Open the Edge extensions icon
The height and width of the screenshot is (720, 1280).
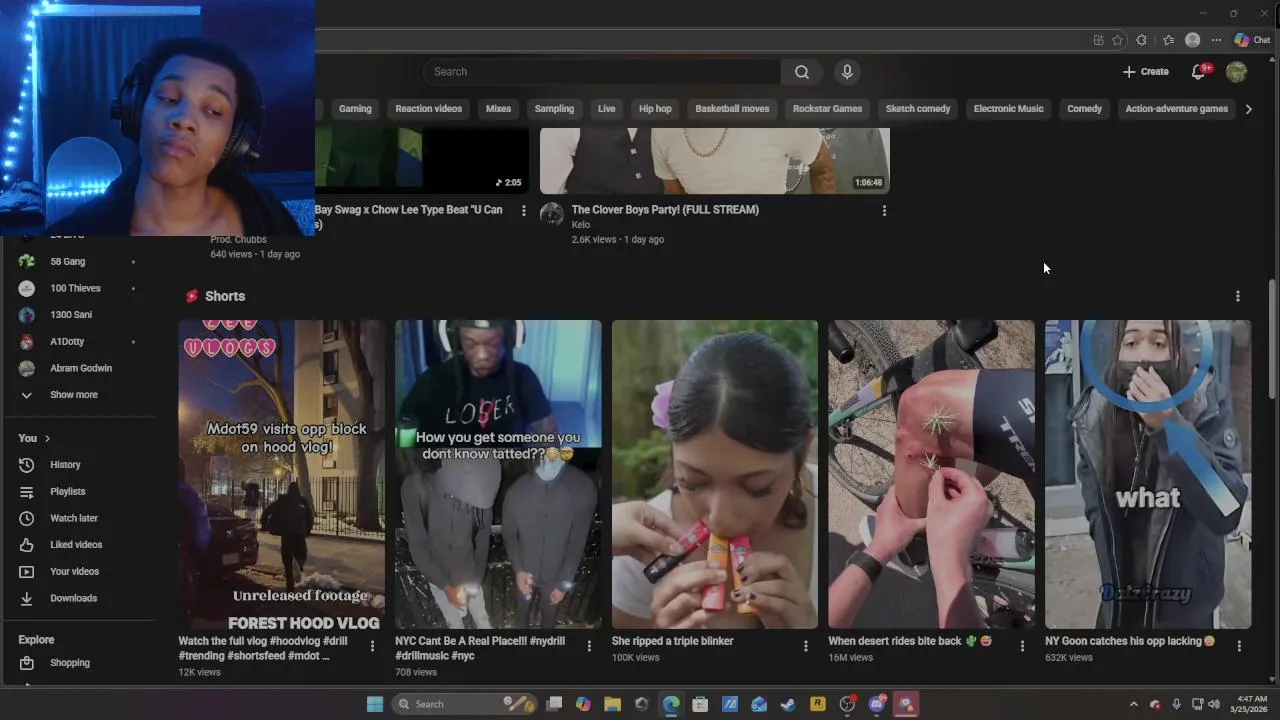1141,40
